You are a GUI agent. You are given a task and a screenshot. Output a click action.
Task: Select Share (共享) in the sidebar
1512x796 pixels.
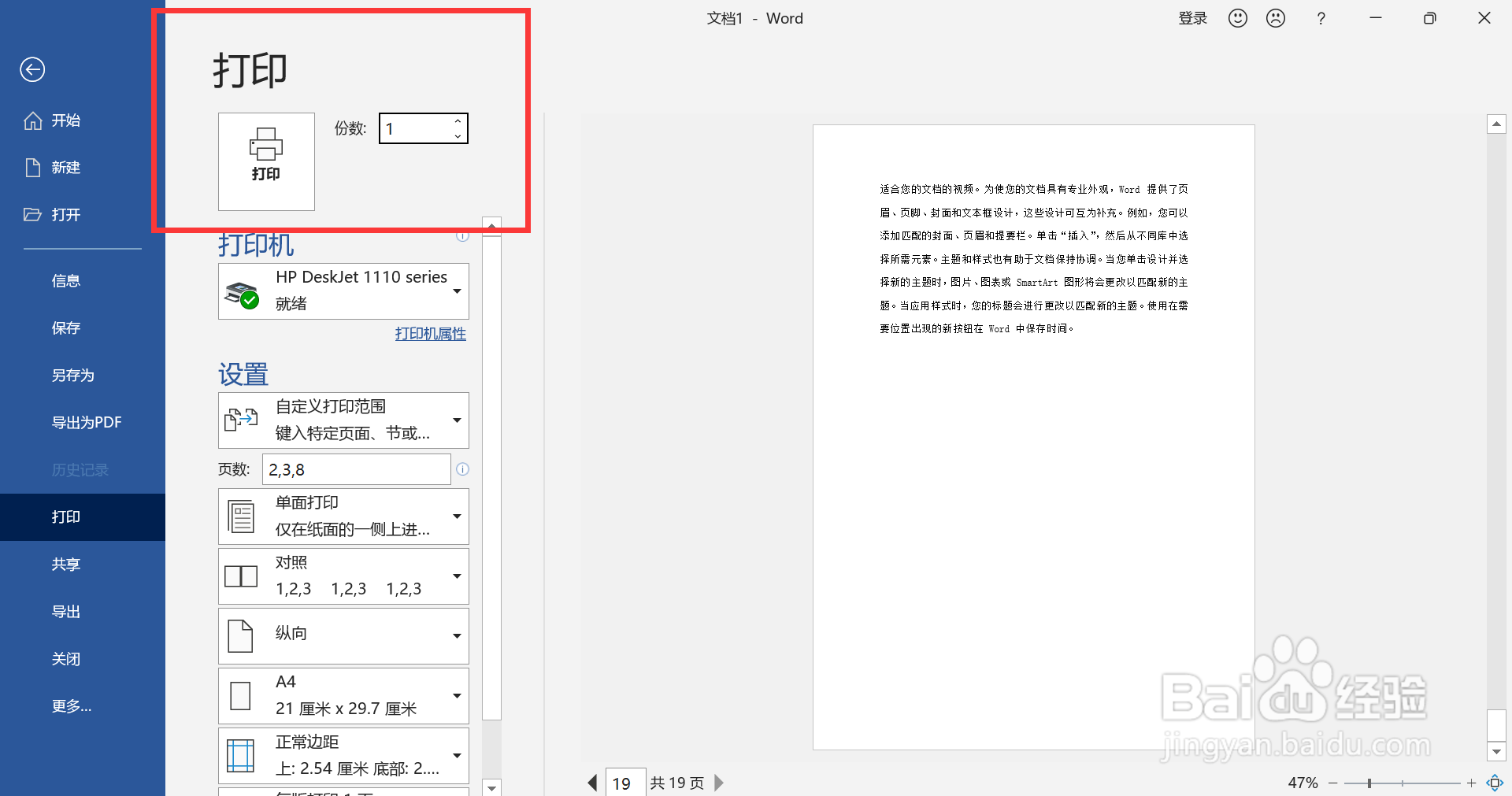click(83, 565)
